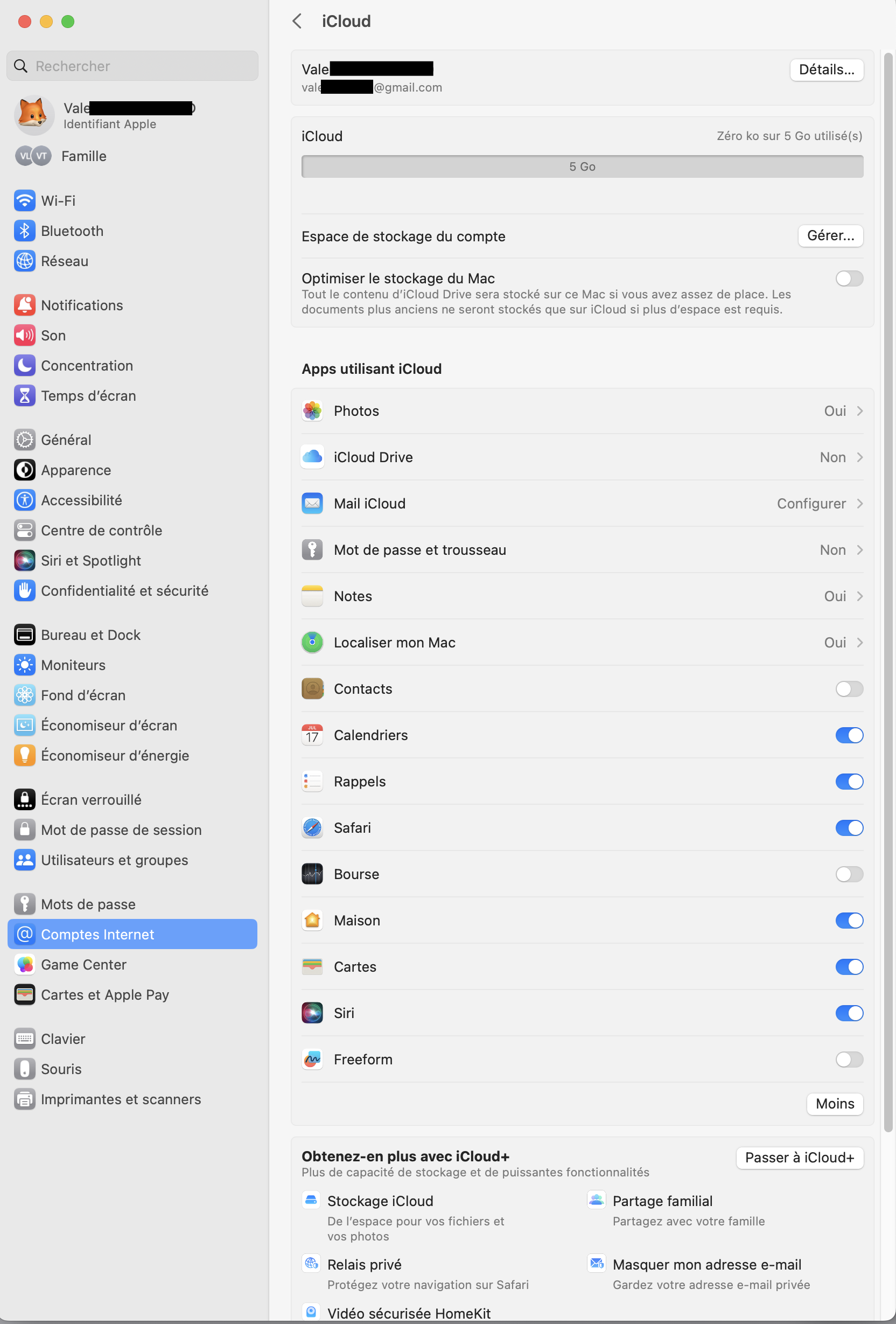The width and height of the screenshot is (896, 1324).
Task: Select Comptes Internet in the sidebar
Action: click(132, 935)
